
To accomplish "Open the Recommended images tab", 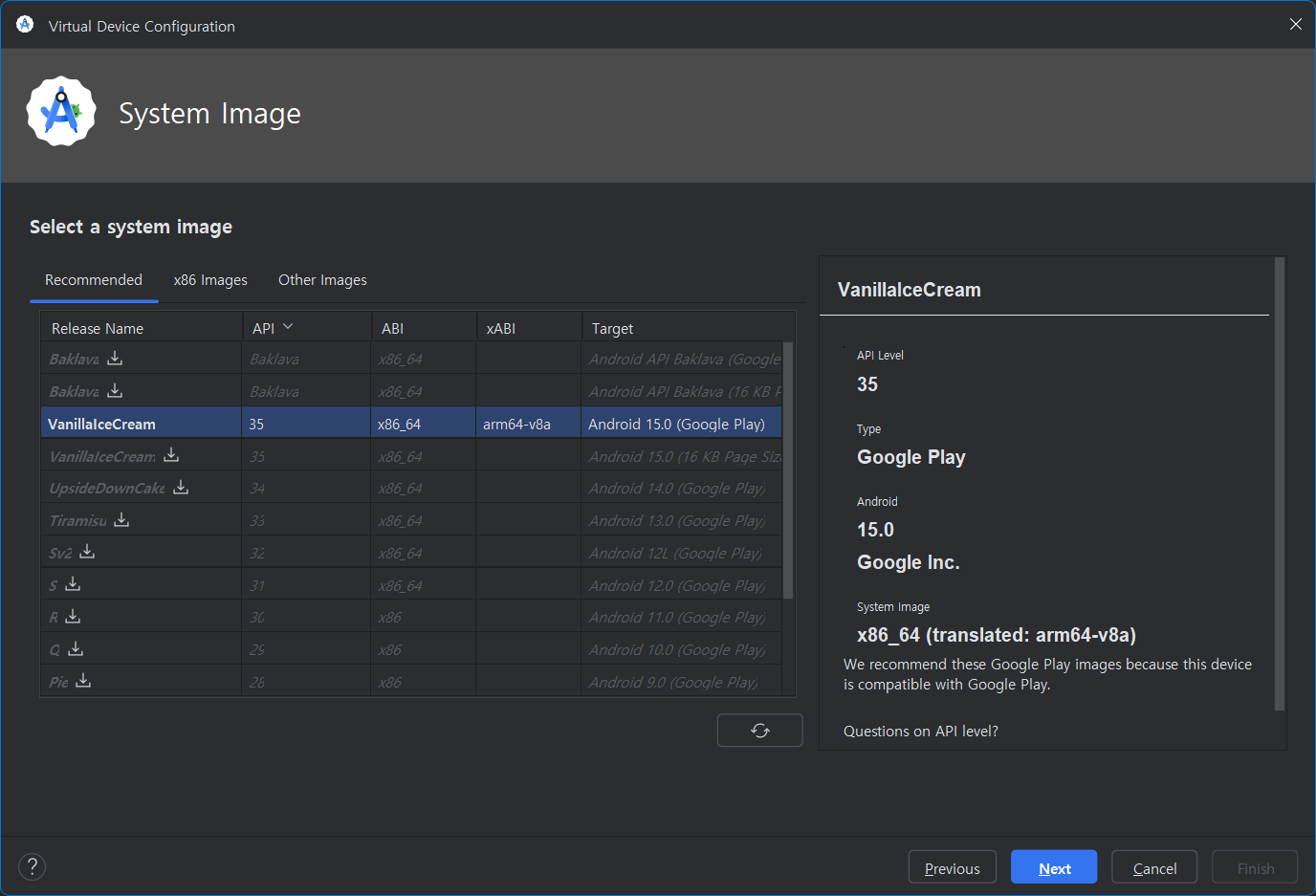I will click(94, 280).
